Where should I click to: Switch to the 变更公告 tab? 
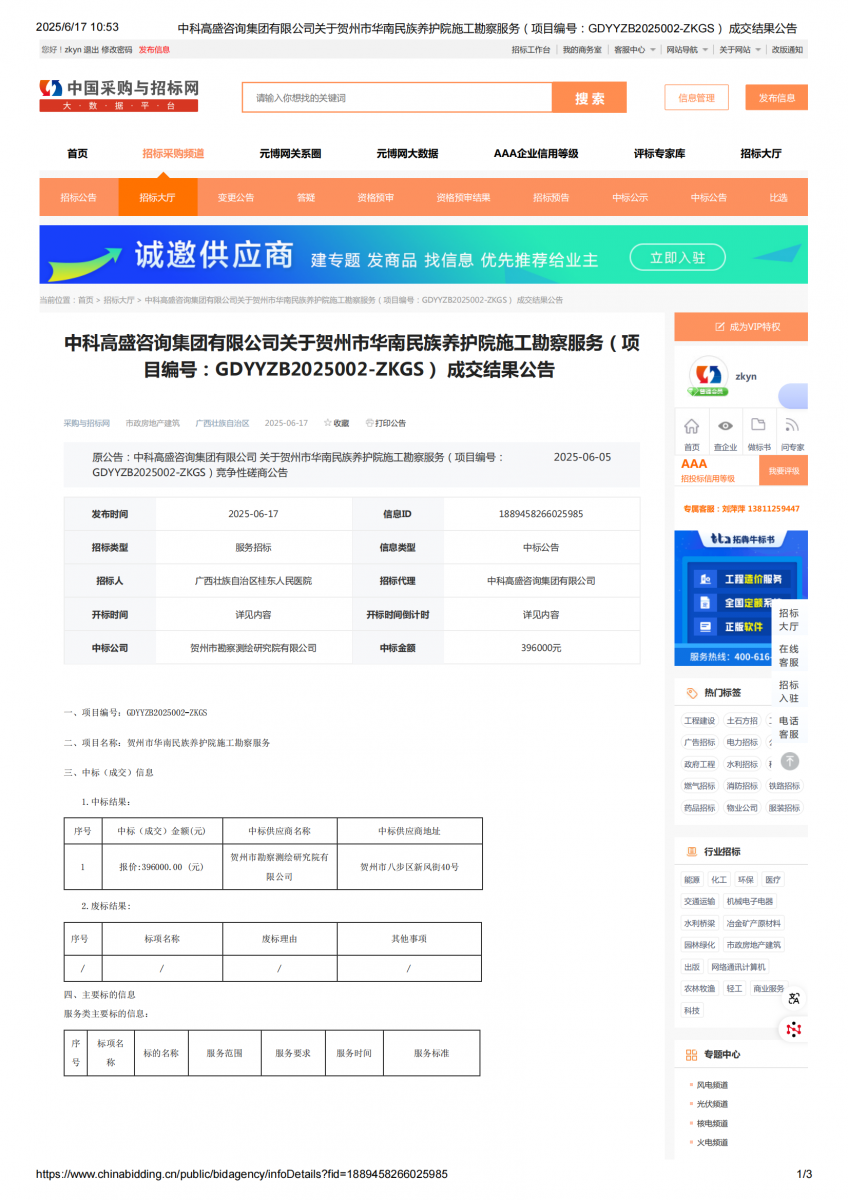tap(236, 198)
